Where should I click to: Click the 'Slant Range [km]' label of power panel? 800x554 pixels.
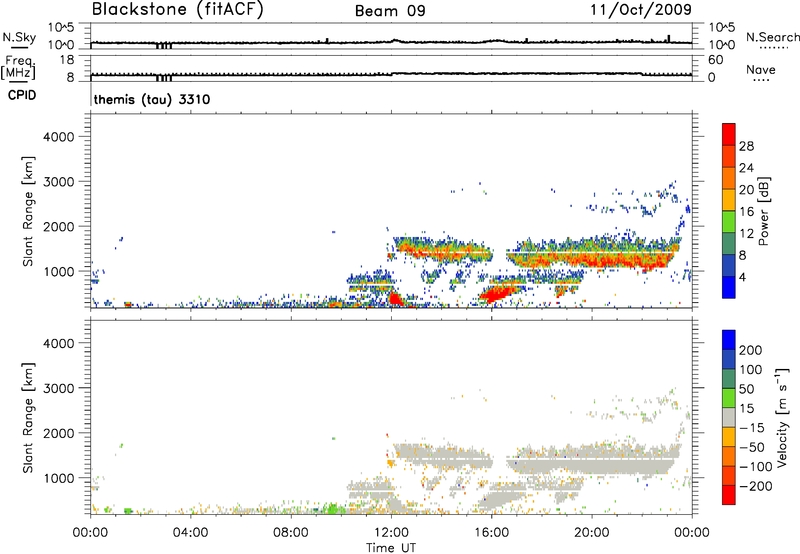click(28, 211)
